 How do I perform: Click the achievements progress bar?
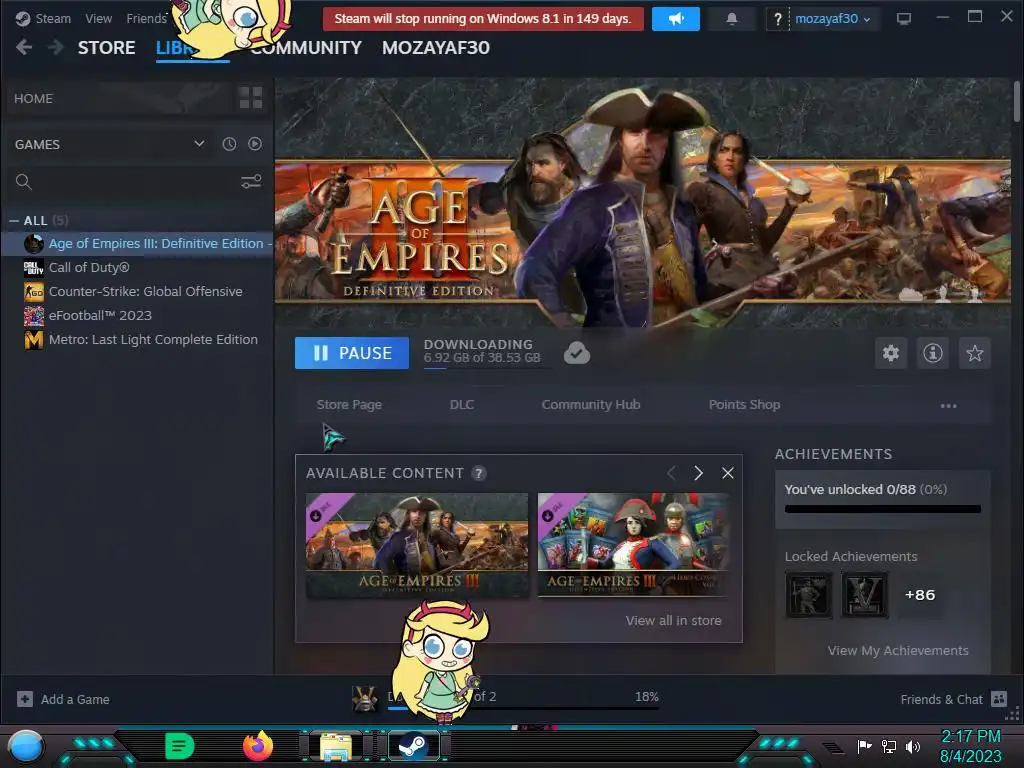tap(883, 509)
